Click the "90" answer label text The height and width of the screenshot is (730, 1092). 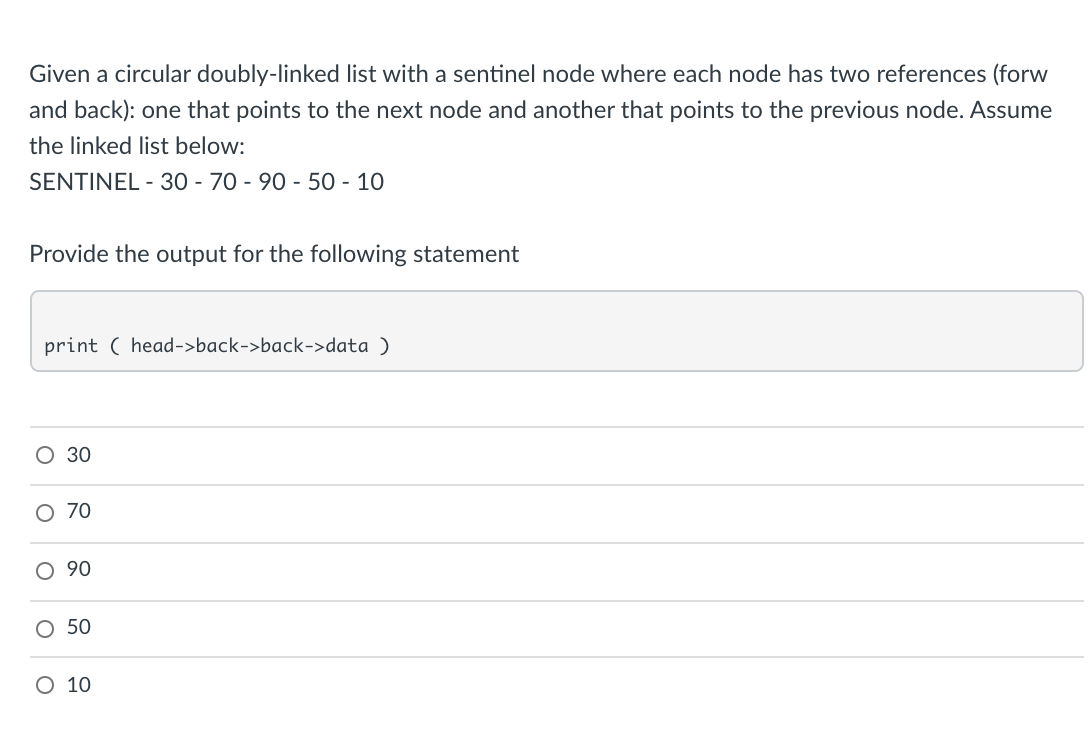79,569
